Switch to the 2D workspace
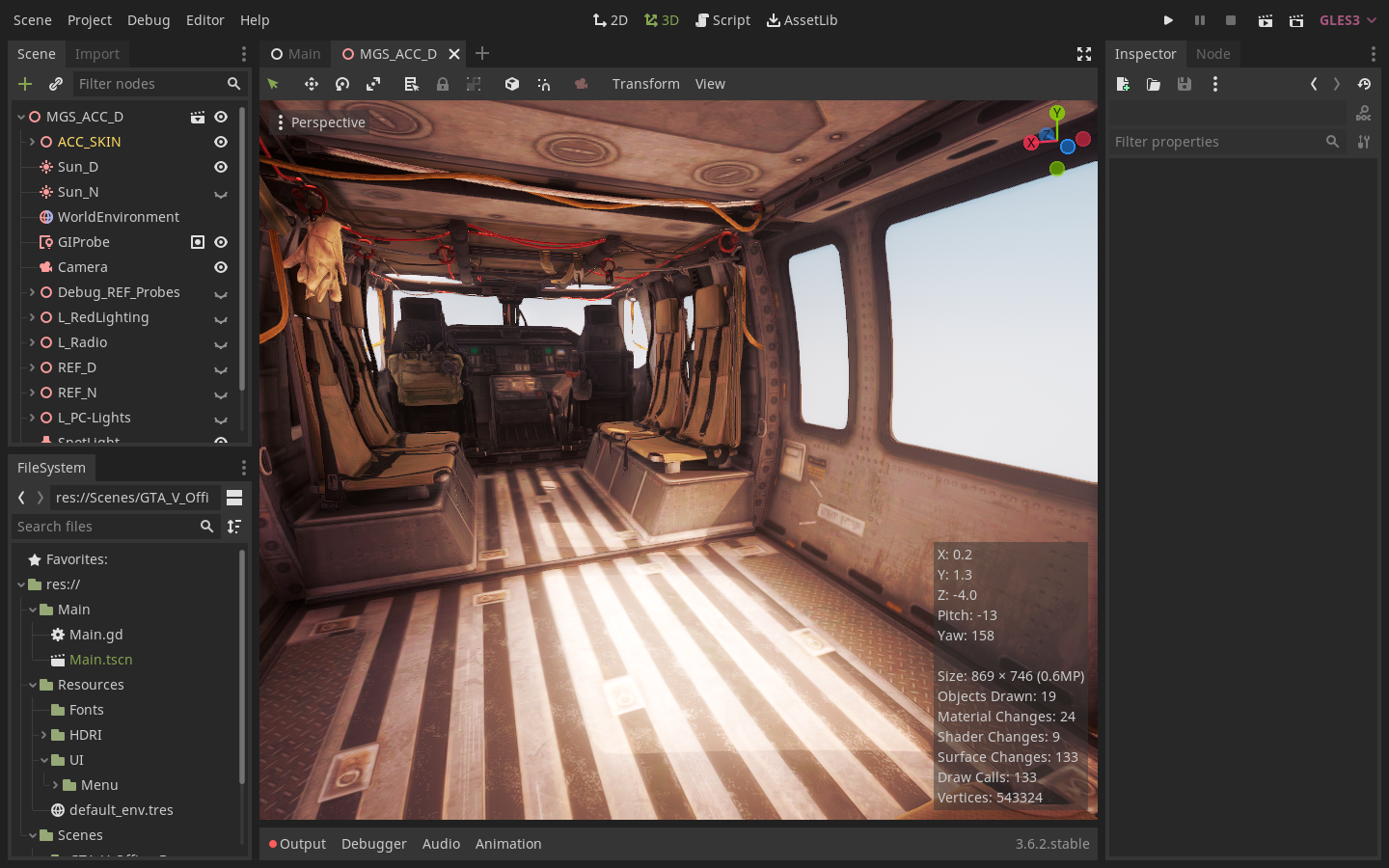Viewport: 1389px width, 868px height. [x=611, y=20]
